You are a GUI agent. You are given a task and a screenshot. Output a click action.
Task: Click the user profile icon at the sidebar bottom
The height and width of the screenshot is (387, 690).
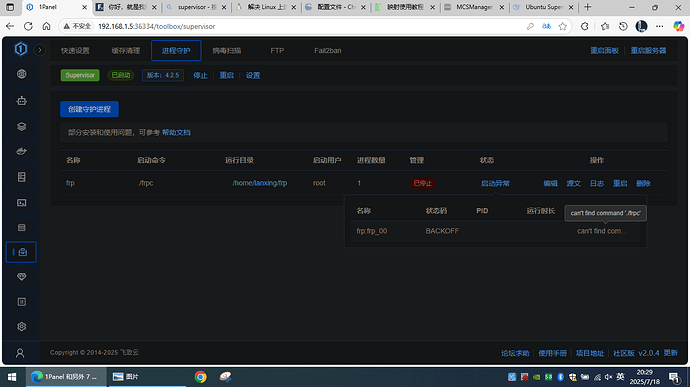tap(20, 353)
